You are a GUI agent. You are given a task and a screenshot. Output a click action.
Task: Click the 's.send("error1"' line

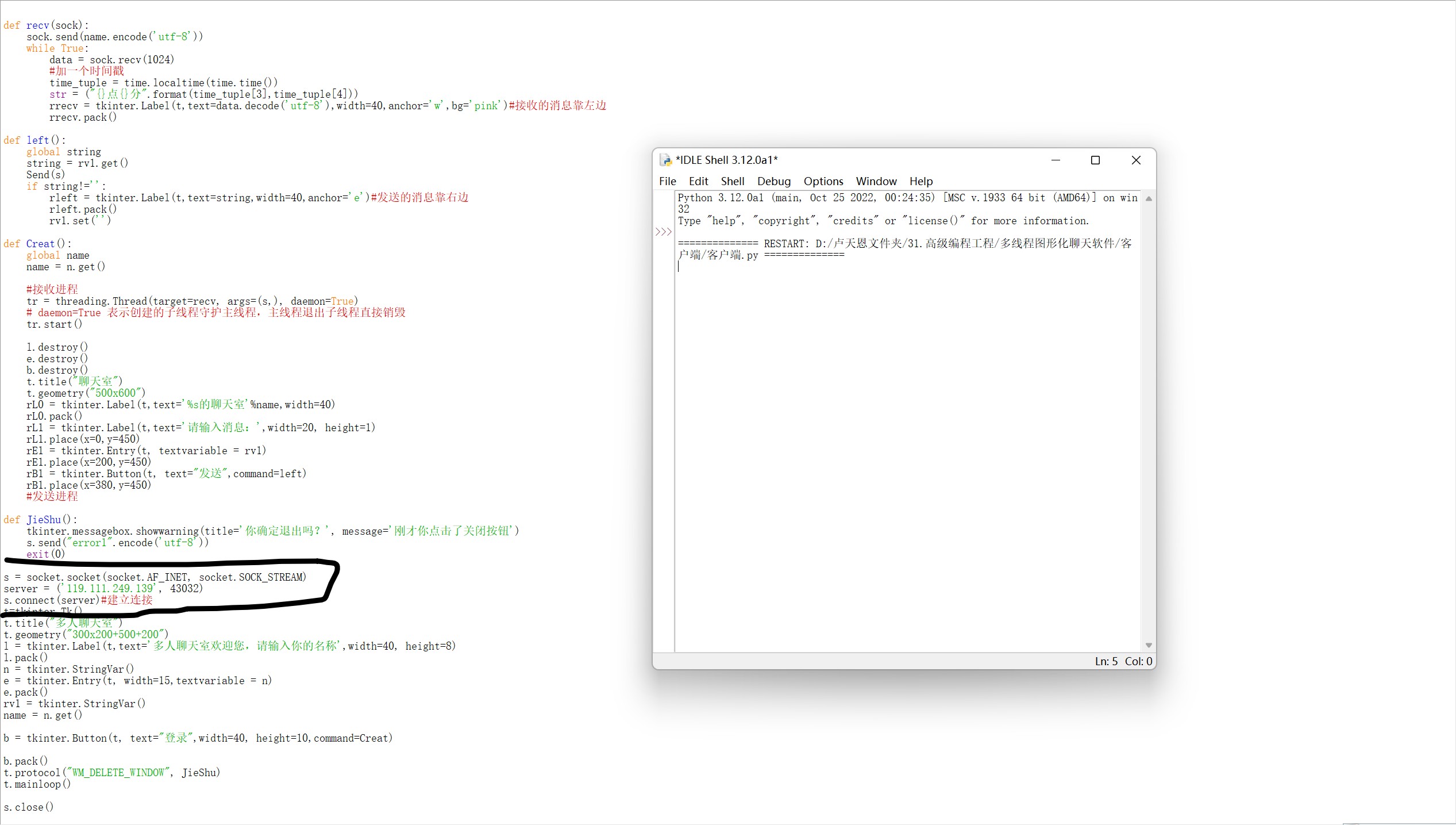tap(117, 543)
